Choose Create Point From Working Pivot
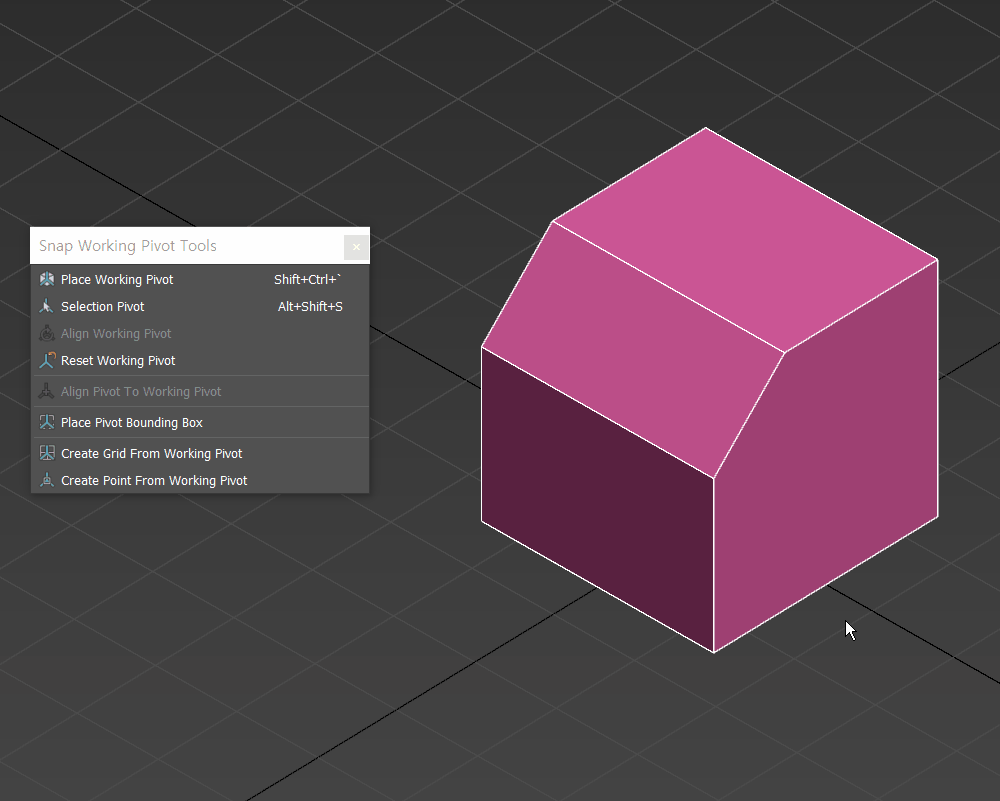1000x801 pixels. [x=200, y=480]
